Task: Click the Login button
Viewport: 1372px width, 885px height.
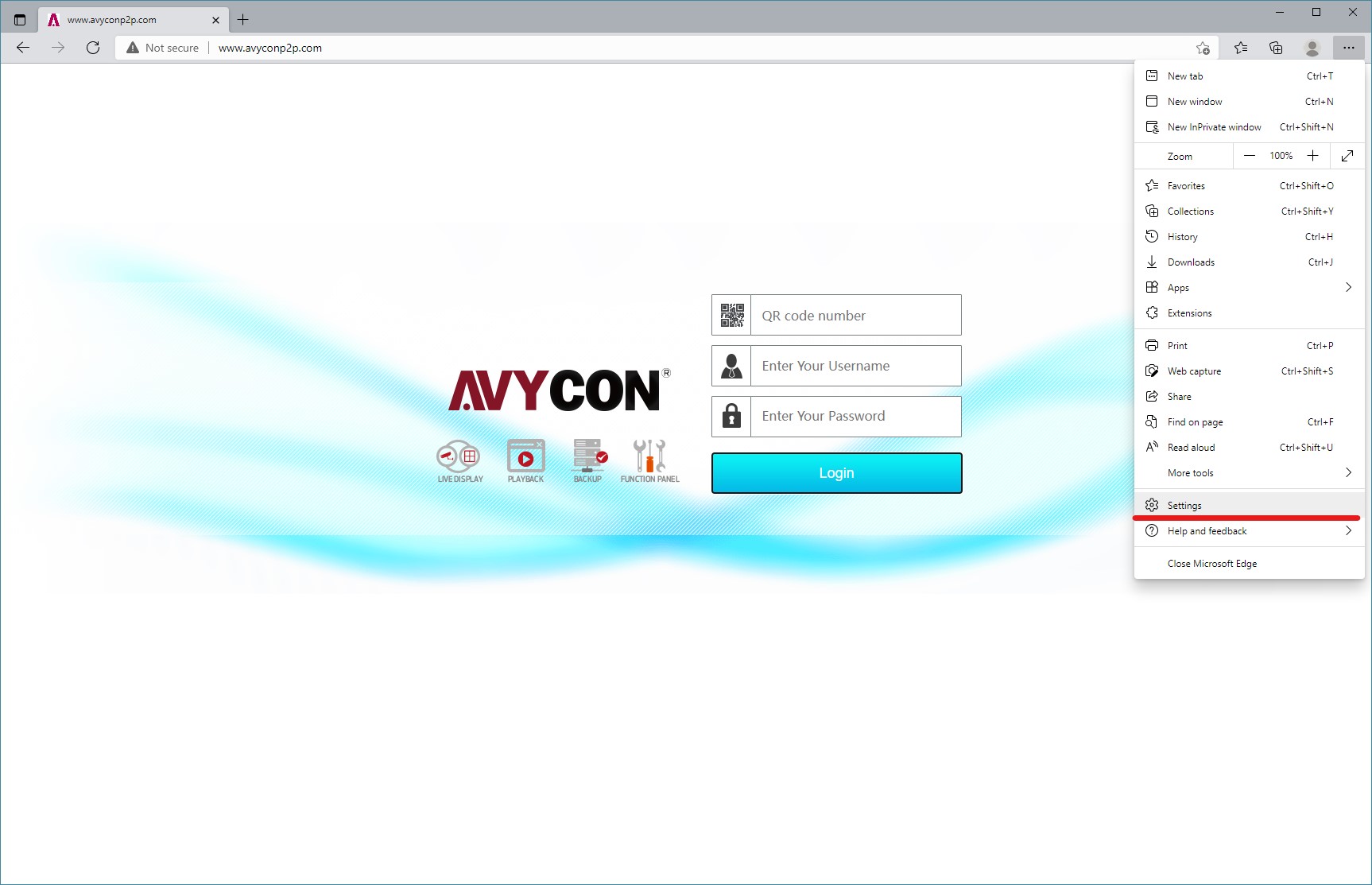Action: click(836, 473)
